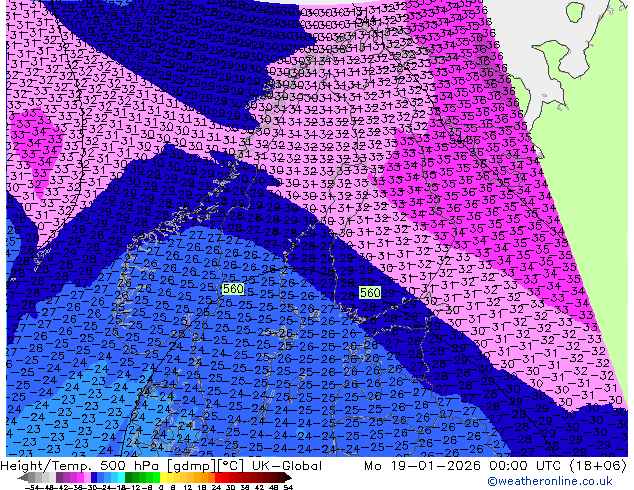Click the bright red 24 degree legend swatch
The height and width of the screenshot is (490, 634).
tap(218, 477)
